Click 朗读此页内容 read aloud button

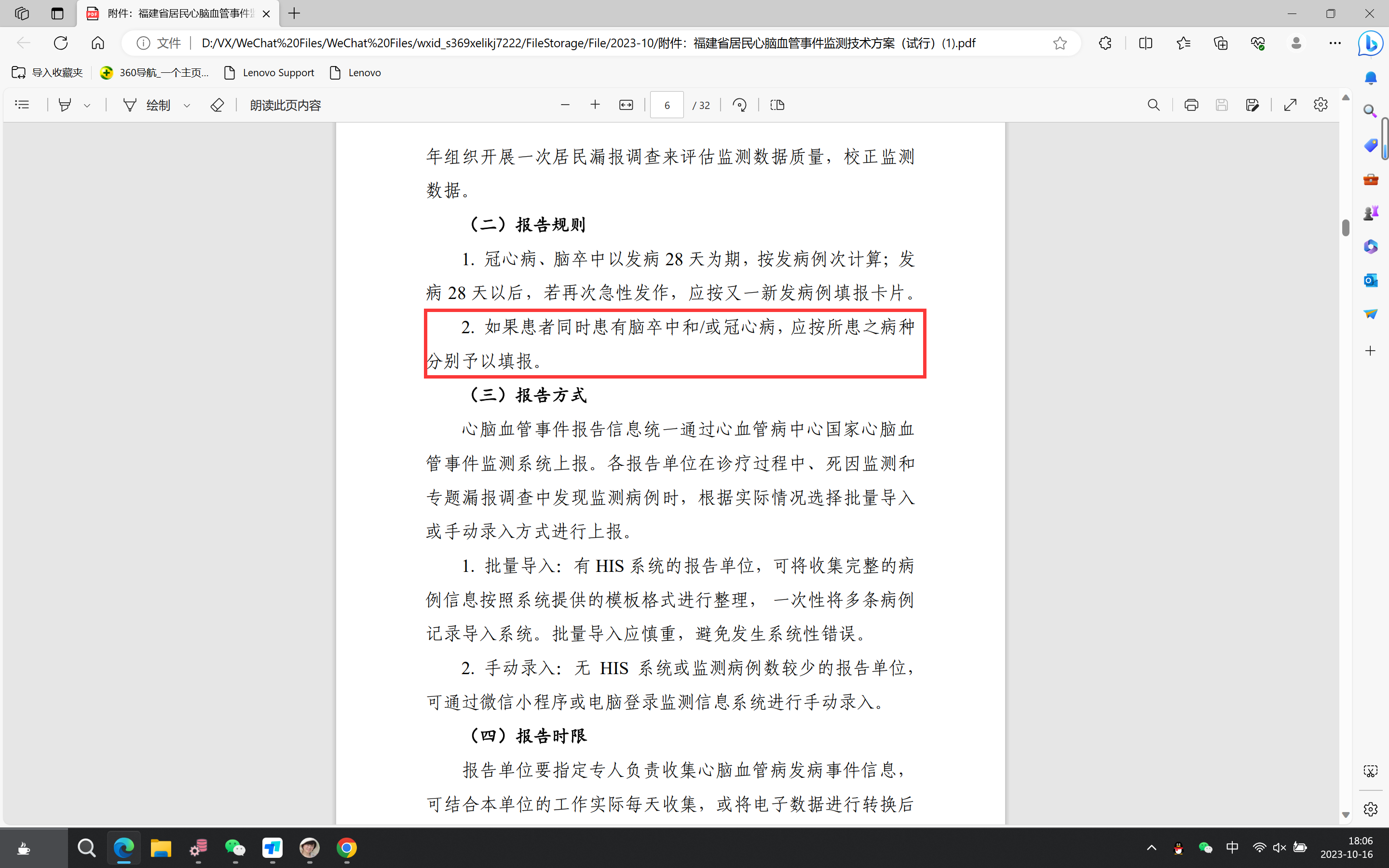(x=285, y=105)
